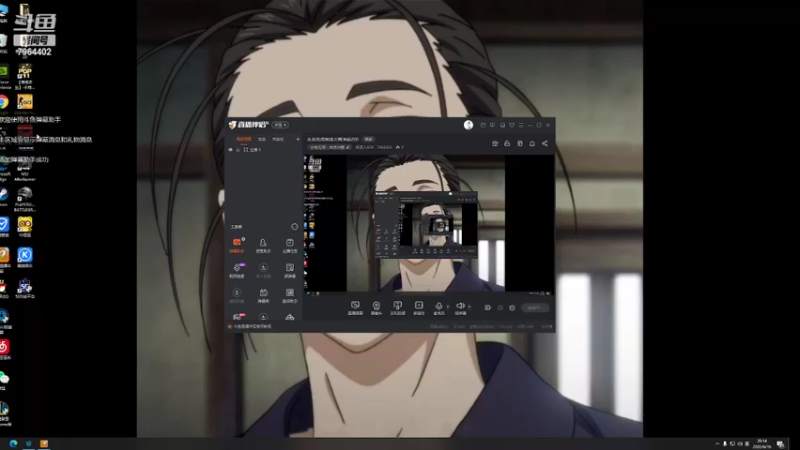The height and width of the screenshot is (450, 800).
Task: Click the round icon beside toolbox heading
Action: pos(294,227)
